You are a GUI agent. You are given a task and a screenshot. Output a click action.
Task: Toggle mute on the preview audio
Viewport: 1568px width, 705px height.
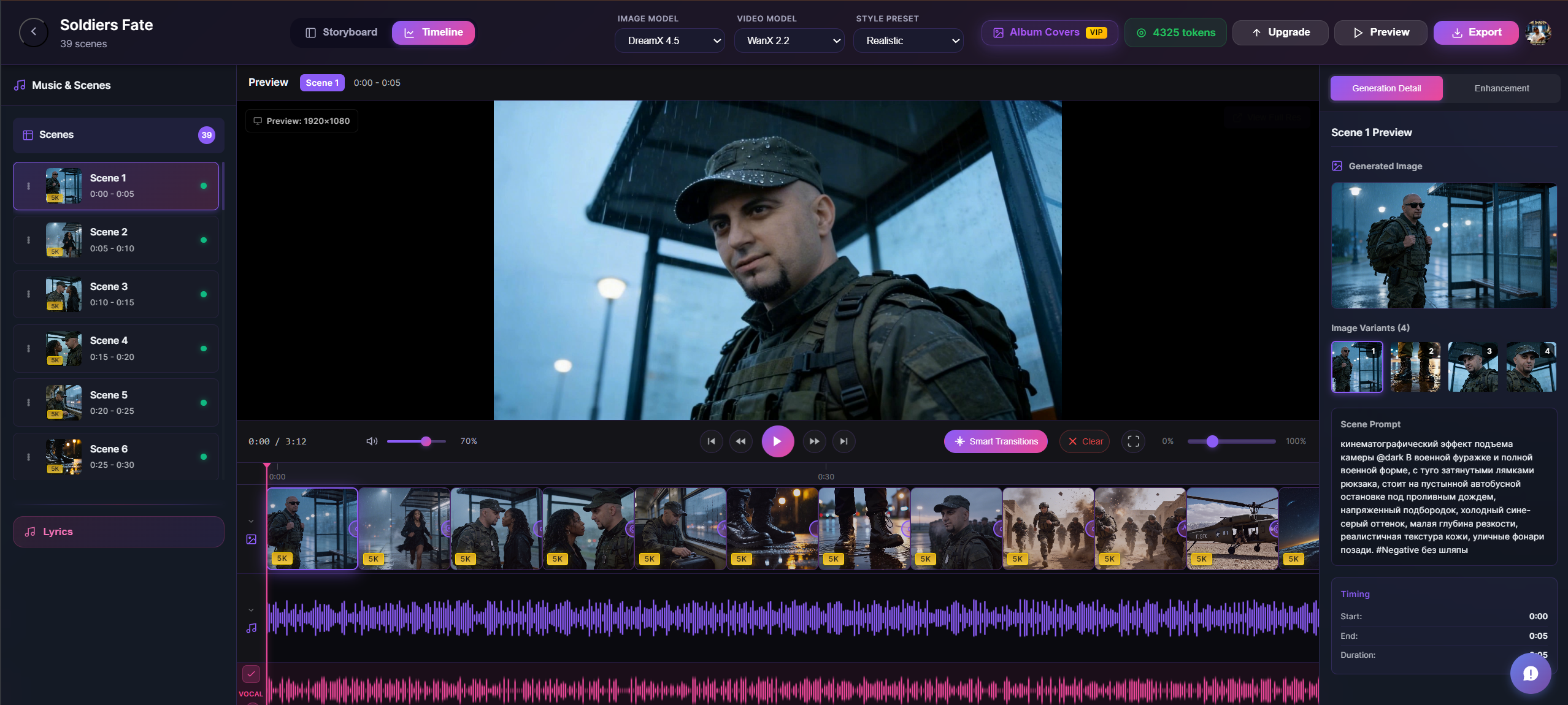pyautogui.click(x=371, y=441)
